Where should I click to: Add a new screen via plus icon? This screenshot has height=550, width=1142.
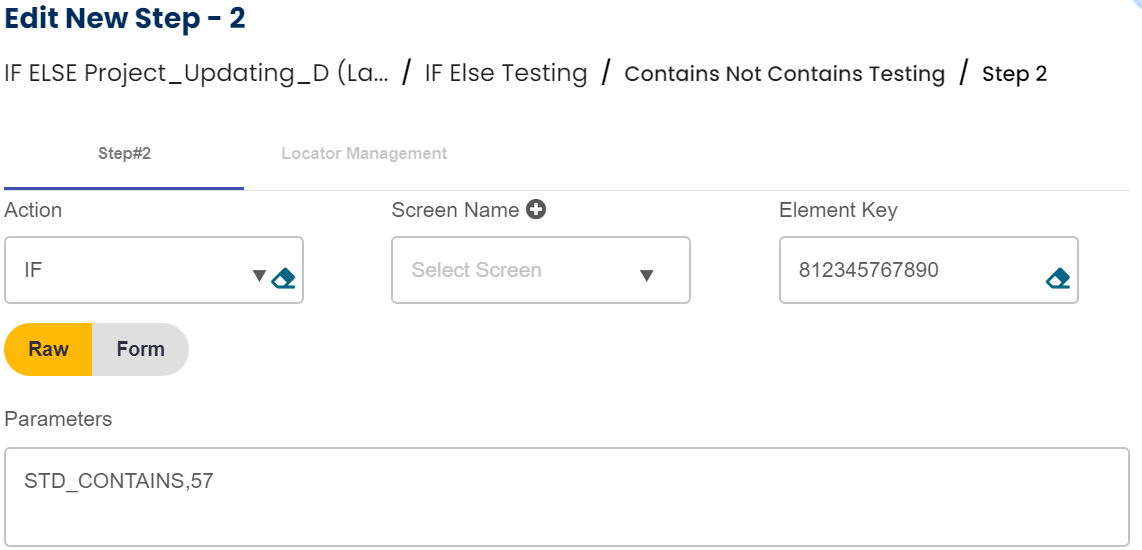537,210
